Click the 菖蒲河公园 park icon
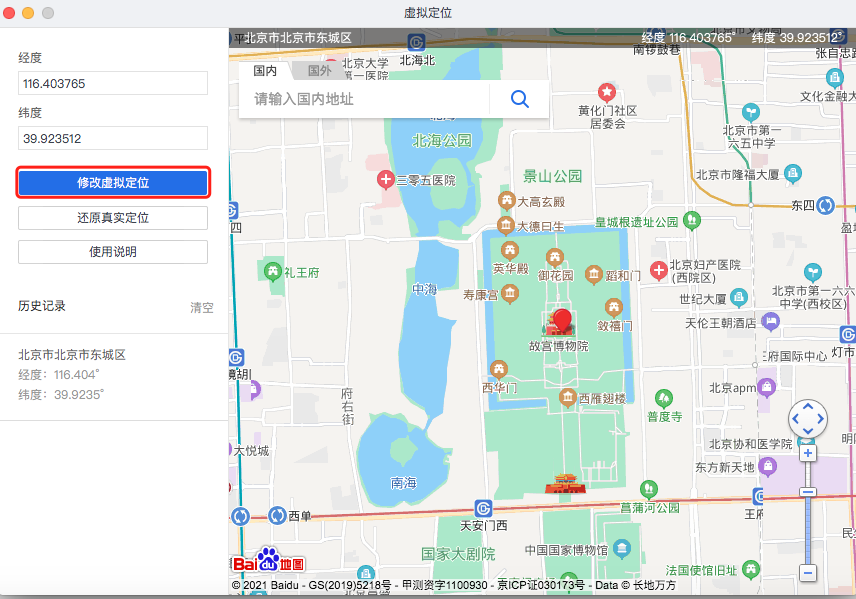856x599 pixels. click(649, 489)
